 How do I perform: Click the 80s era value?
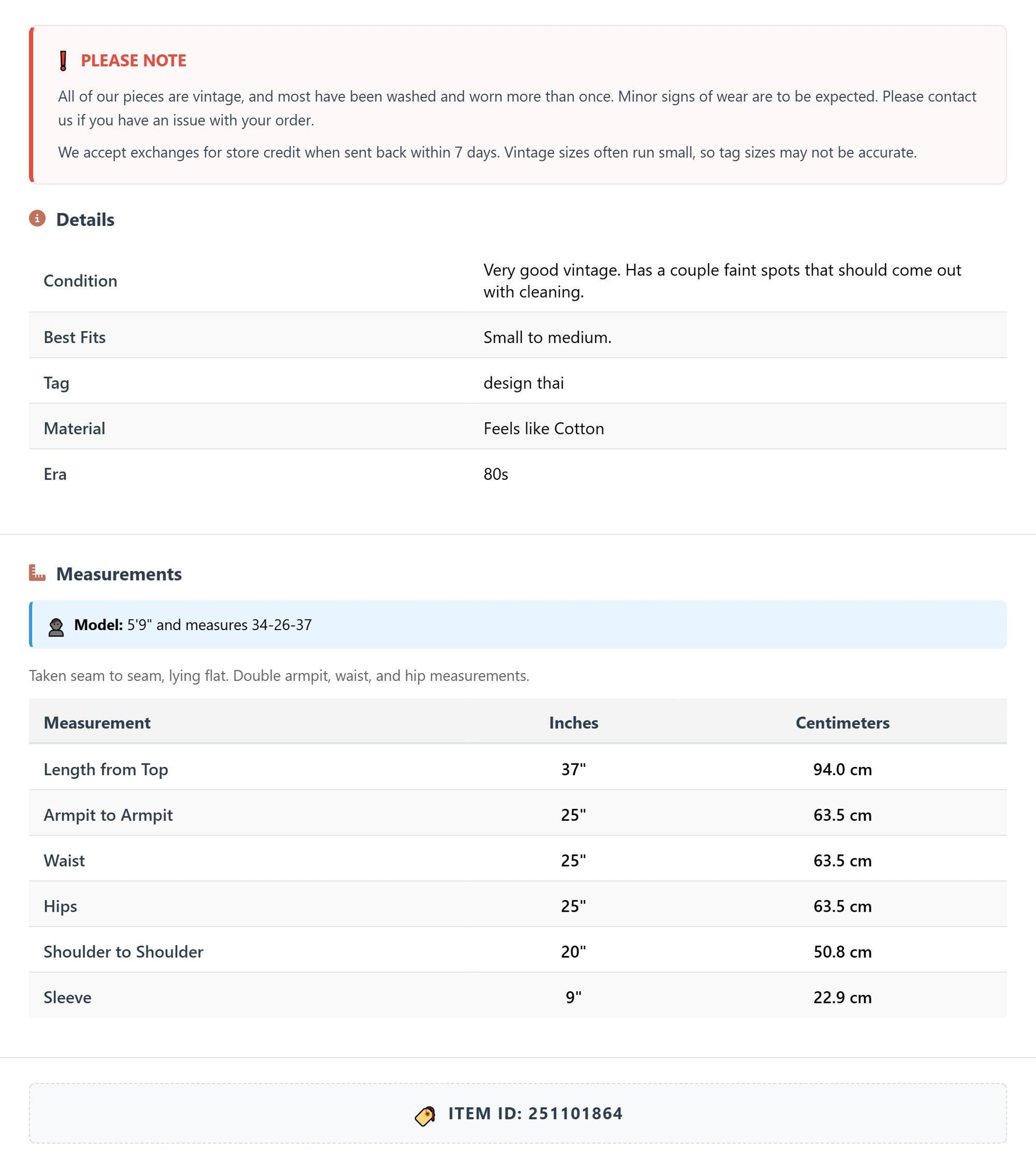click(x=496, y=474)
